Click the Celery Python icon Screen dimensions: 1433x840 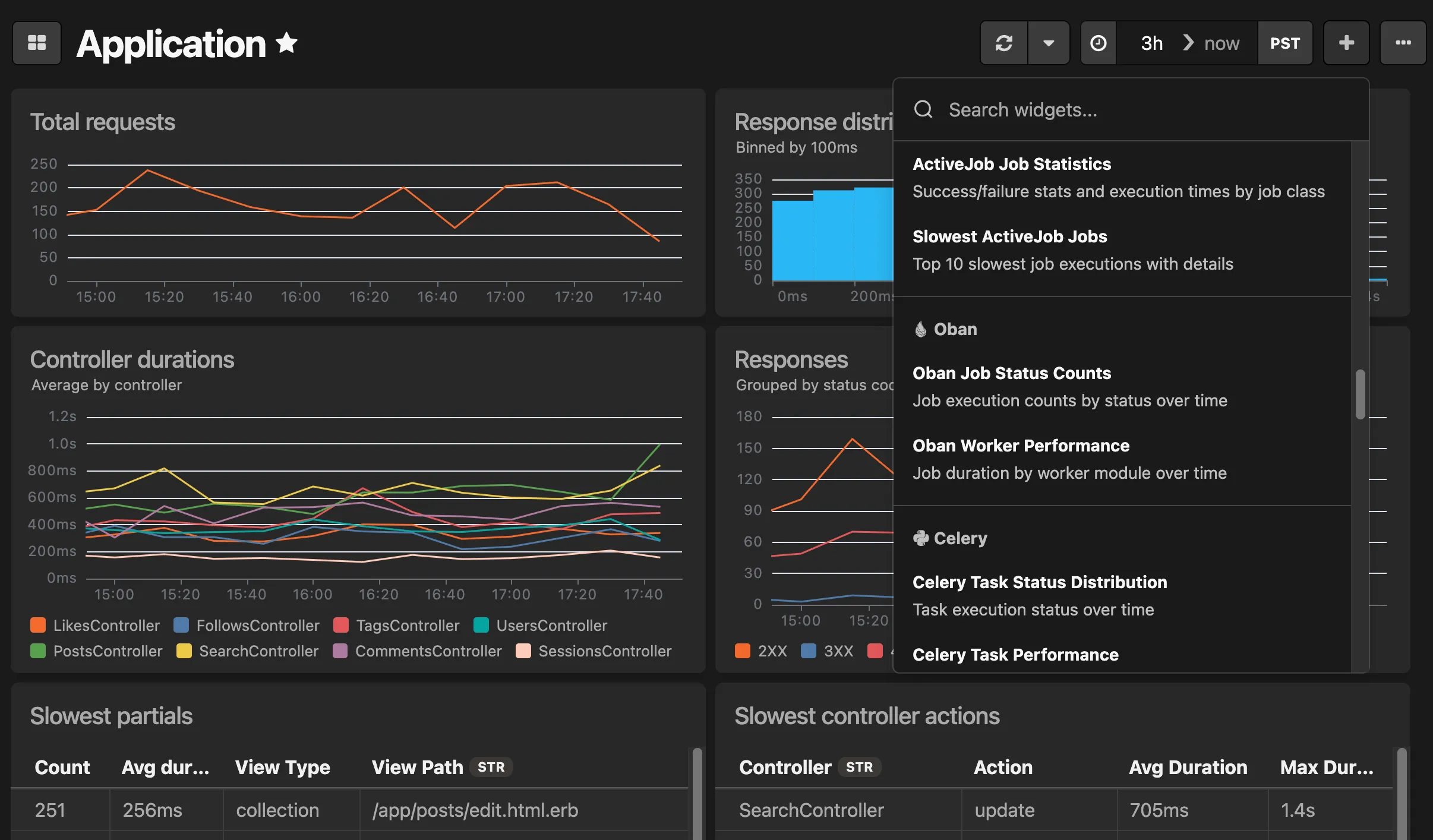click(921, 538)
